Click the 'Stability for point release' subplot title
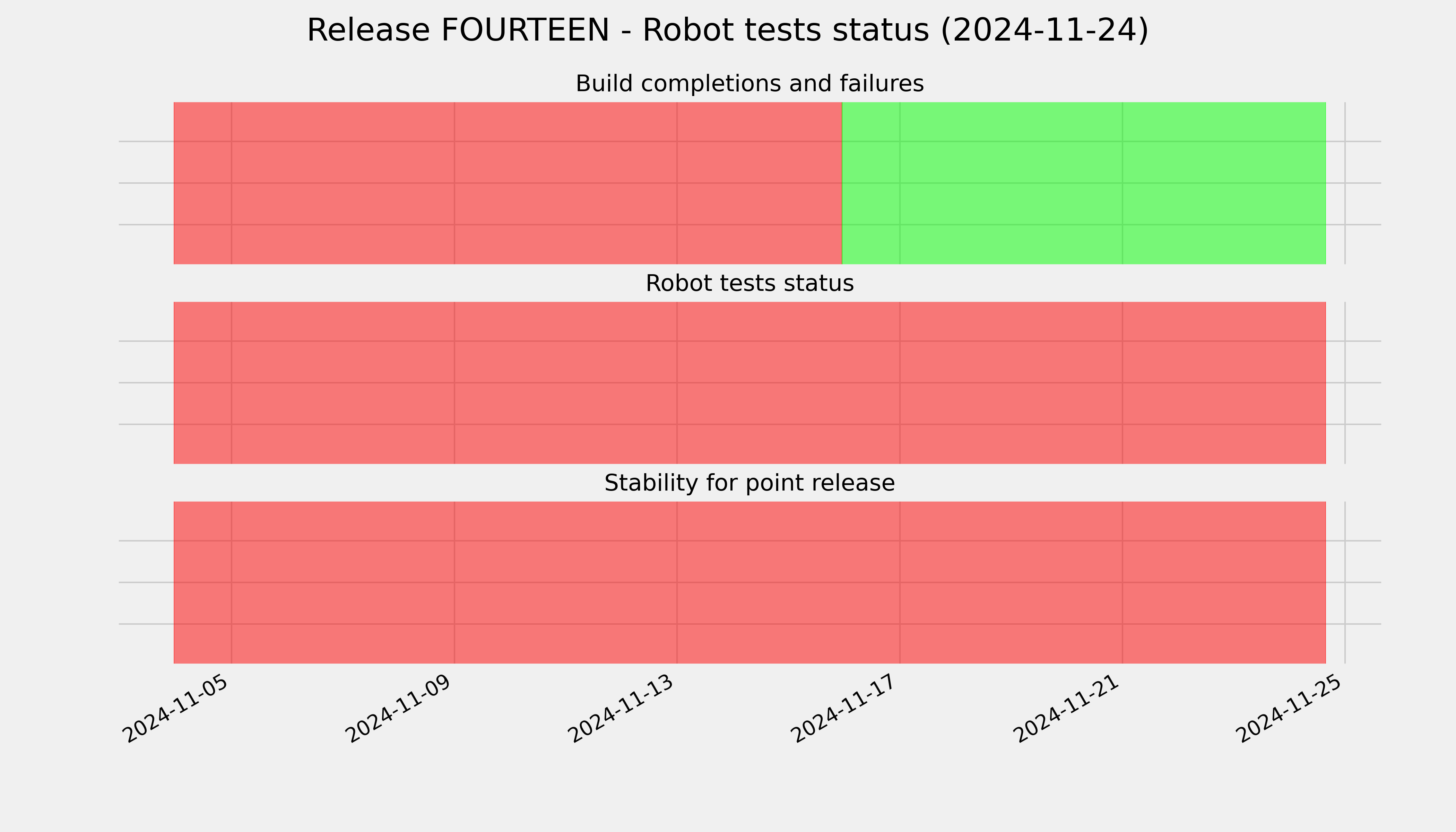This screenshot has height=832, width=1456. (x=749, y=483)
